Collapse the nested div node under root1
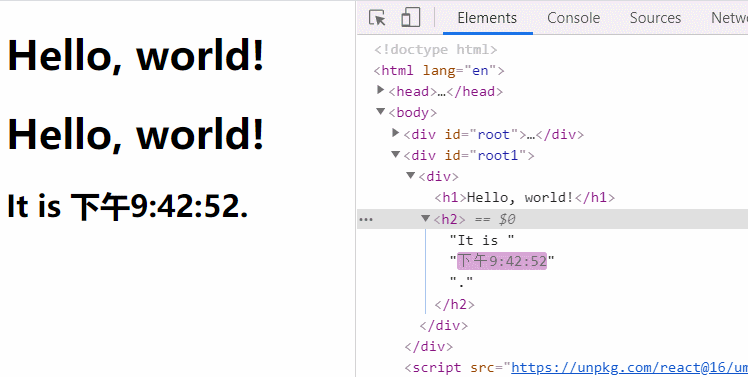 (x=411, y=176)
